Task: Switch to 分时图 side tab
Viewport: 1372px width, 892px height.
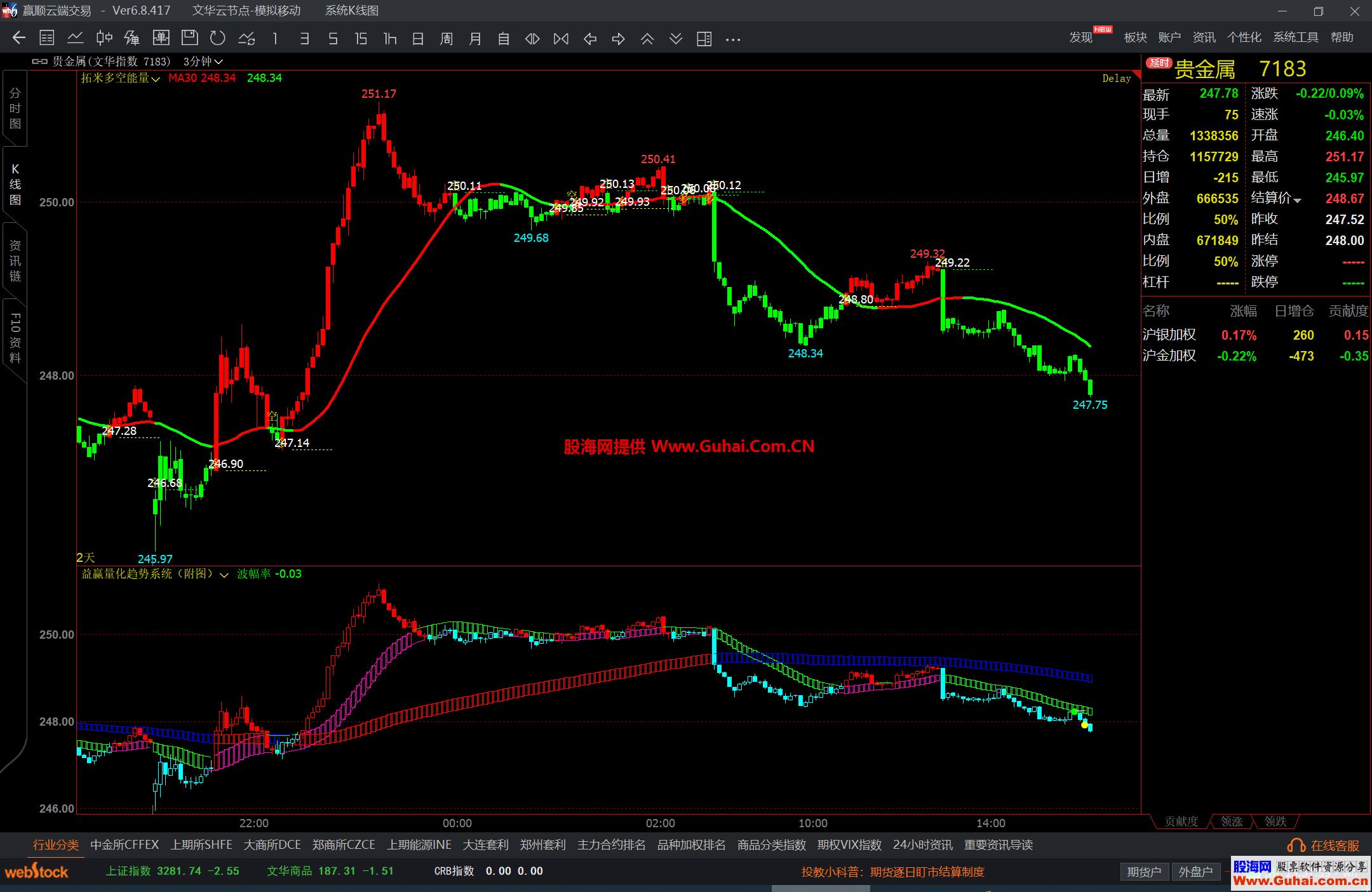Action: [x=15, y=109]
